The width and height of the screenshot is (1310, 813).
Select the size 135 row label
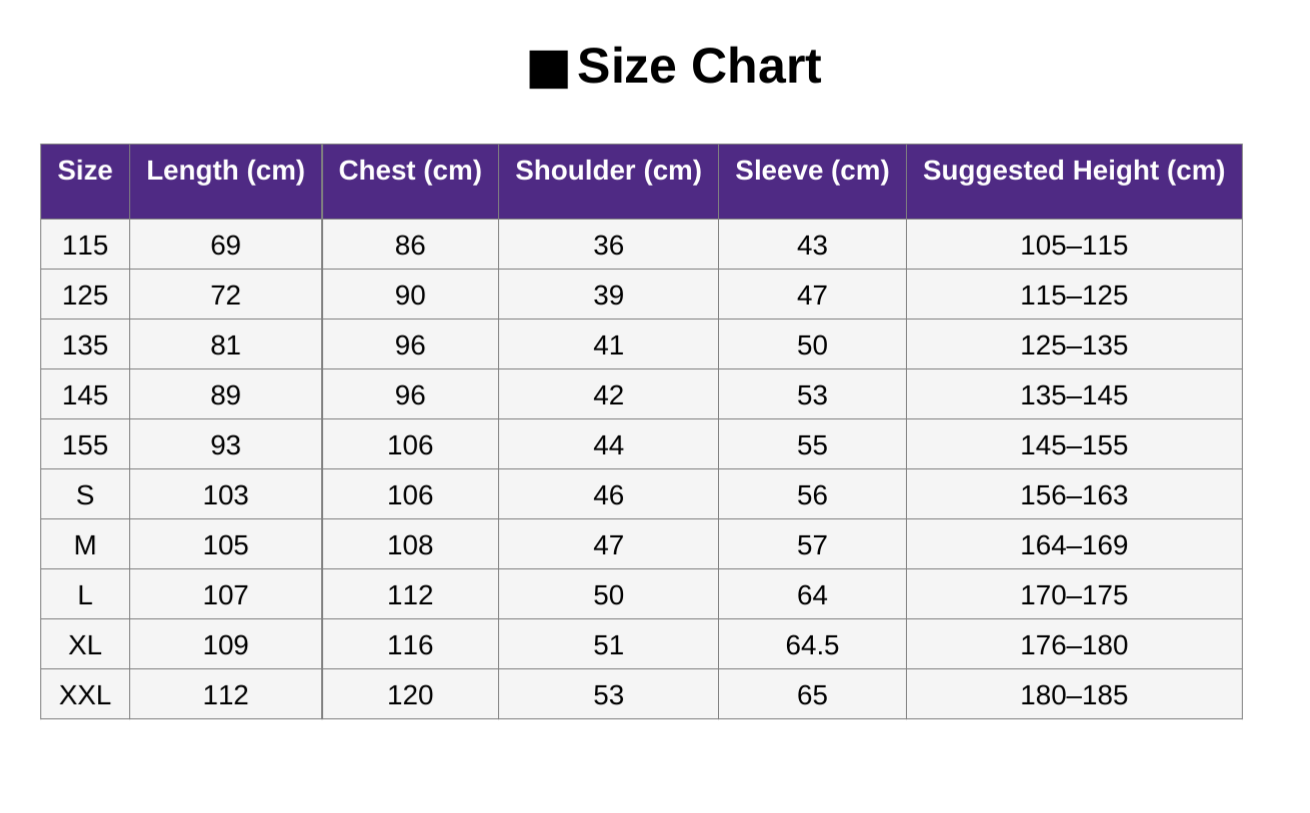click(85, 345)
